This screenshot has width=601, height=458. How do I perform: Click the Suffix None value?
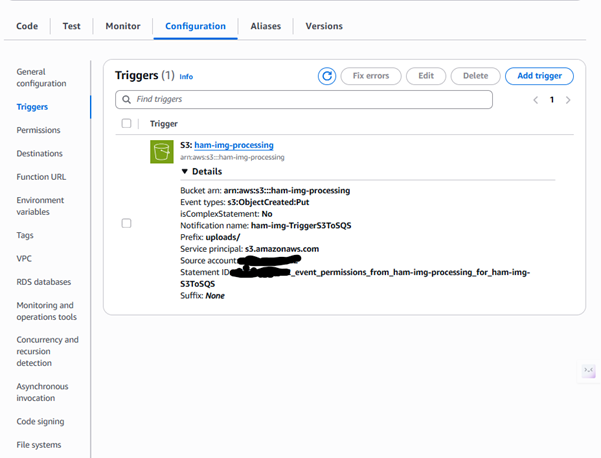tap(215, 296)
